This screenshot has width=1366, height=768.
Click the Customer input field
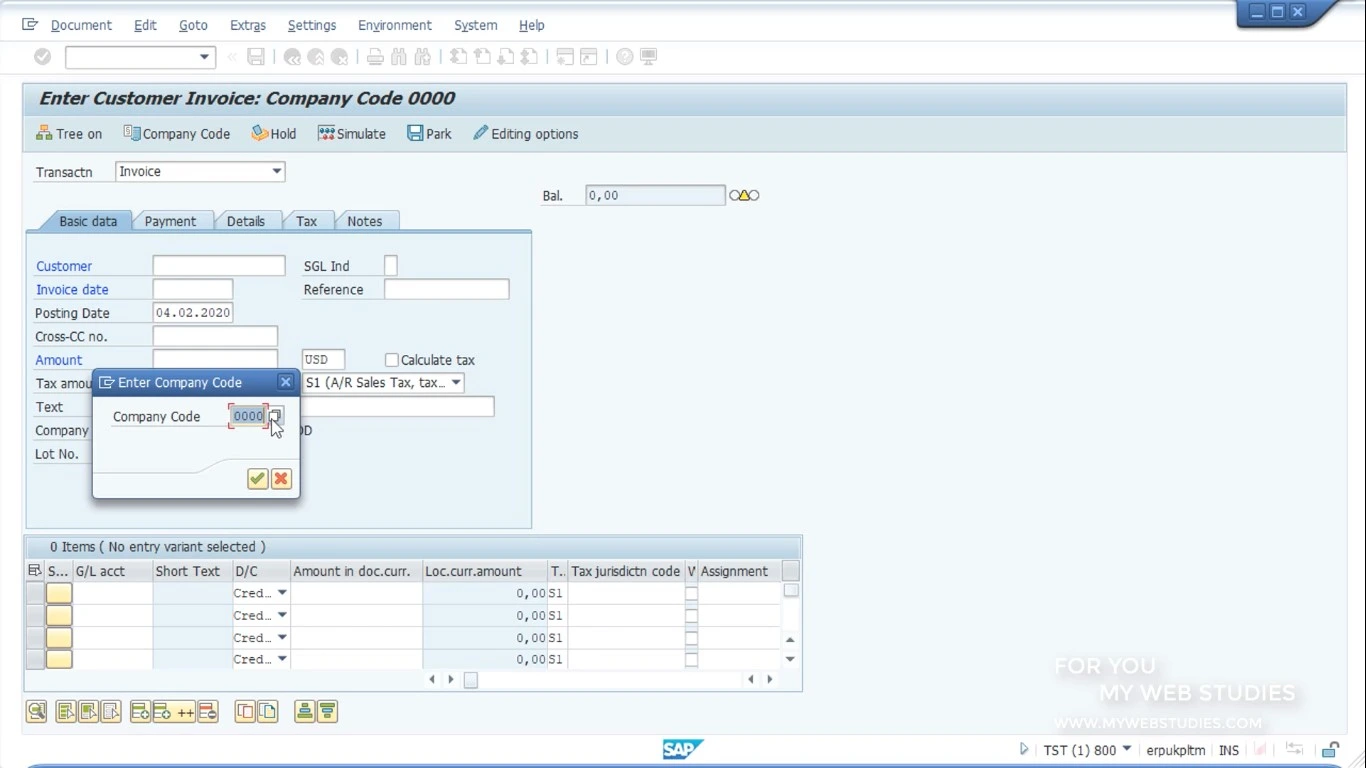point(219,266)
